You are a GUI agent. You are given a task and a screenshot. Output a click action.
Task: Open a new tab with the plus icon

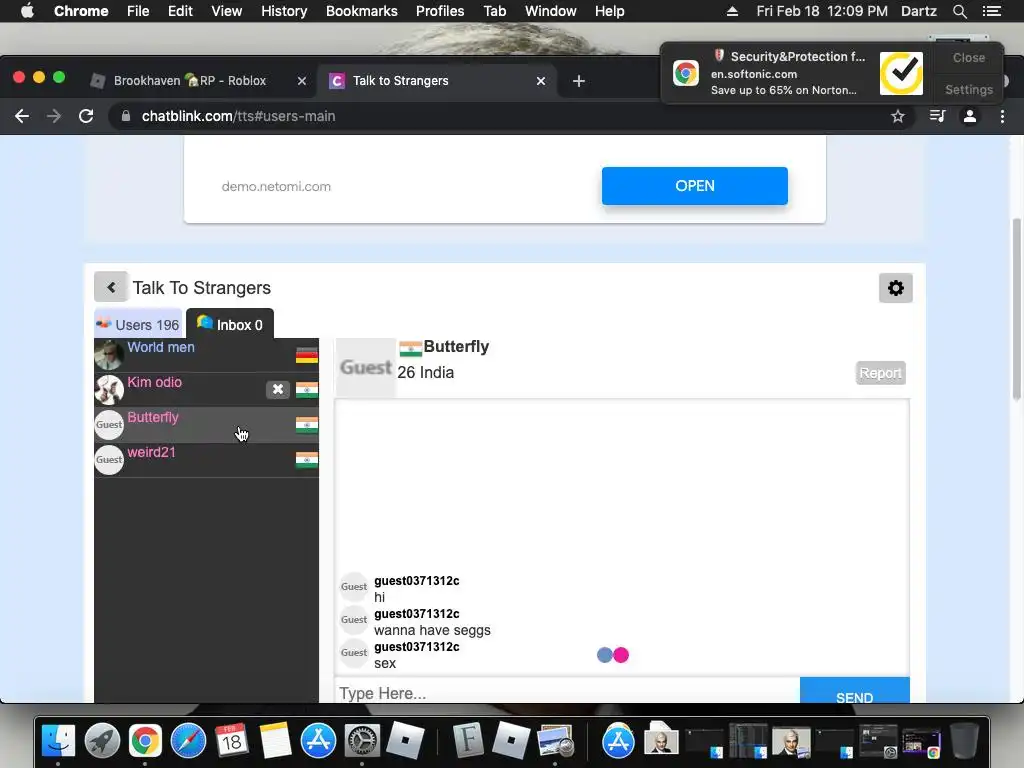click(x=579, y=81)
